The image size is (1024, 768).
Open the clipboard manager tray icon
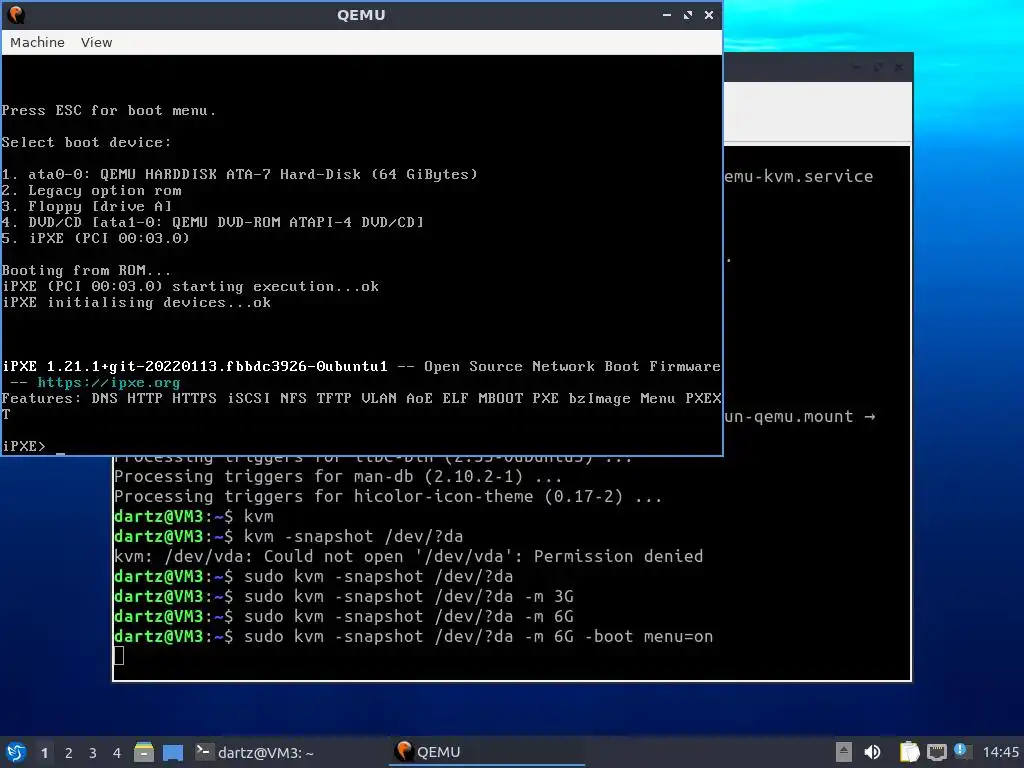pyautogui.click(x=909, y=752)
